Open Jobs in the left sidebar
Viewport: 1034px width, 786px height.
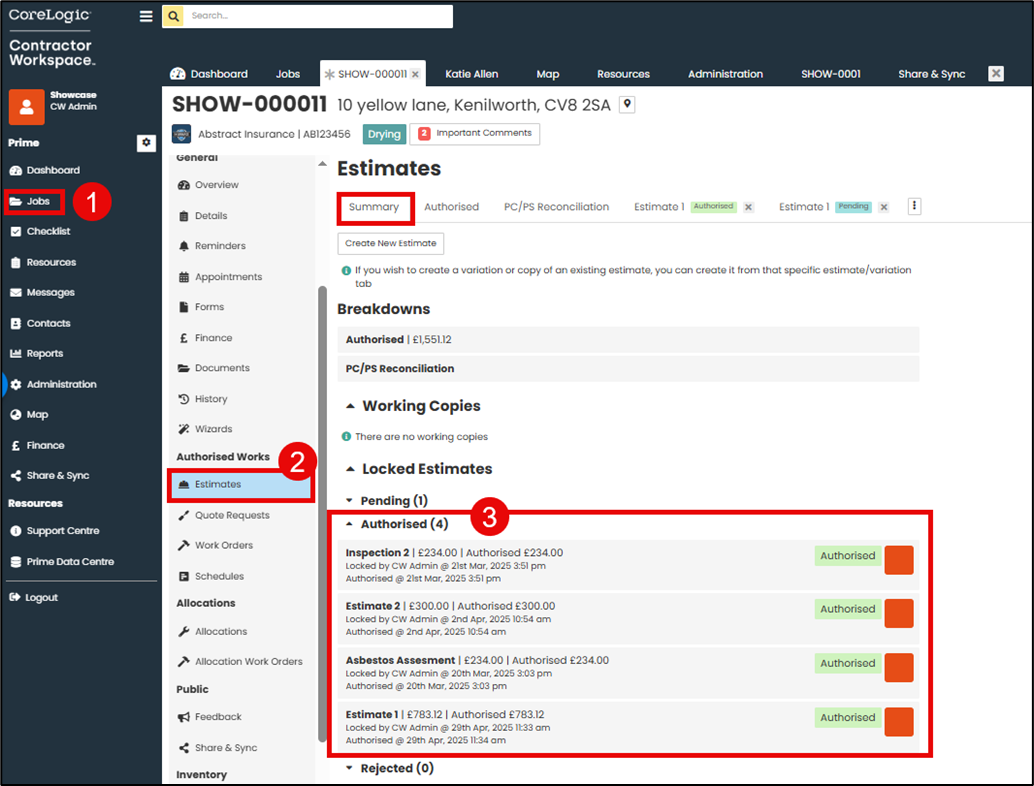click(30, 201)
